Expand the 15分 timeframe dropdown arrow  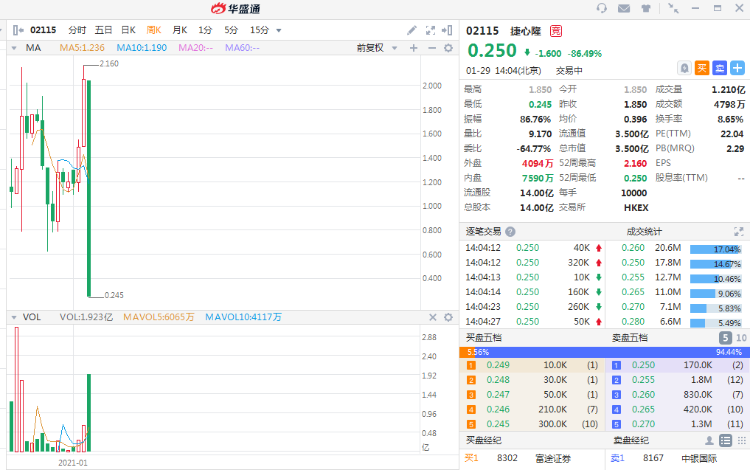[278, 30]
